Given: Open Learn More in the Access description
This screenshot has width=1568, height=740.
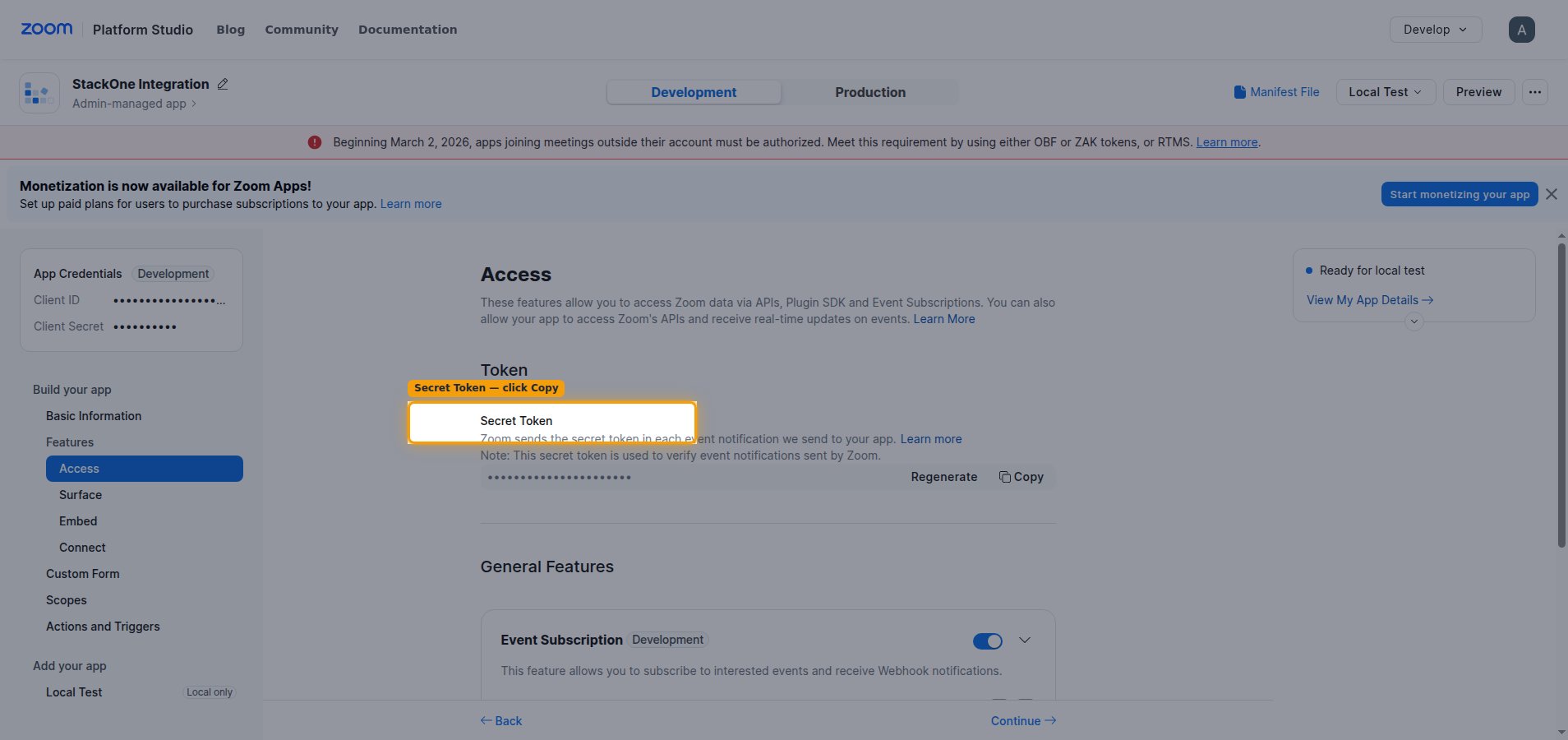Looking at the screenshot, I should tap(943, 319).
